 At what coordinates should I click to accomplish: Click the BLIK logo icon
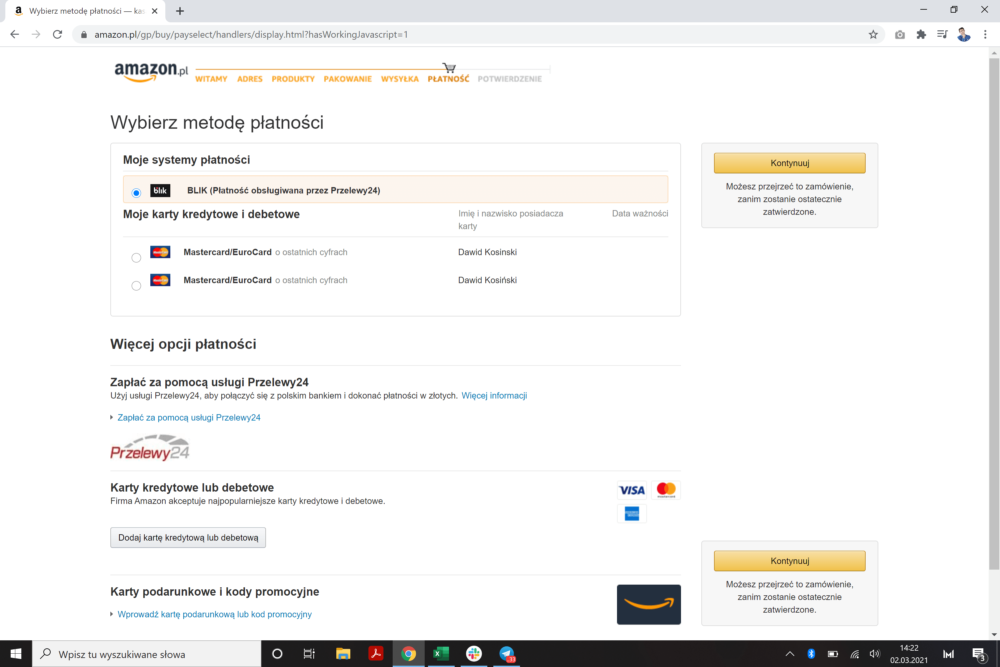pyautogui.click(x=160, y=190)
